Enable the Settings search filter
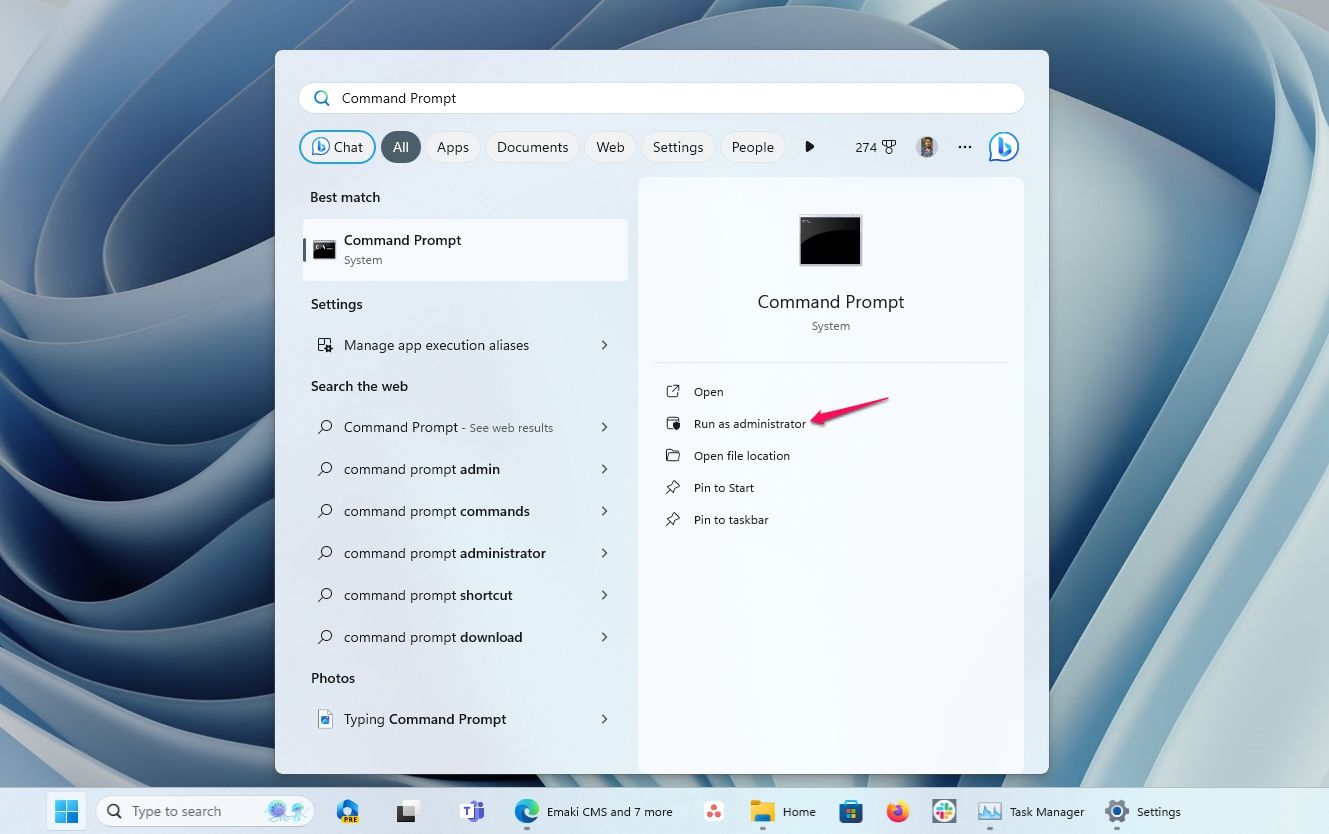 (677, 146)
